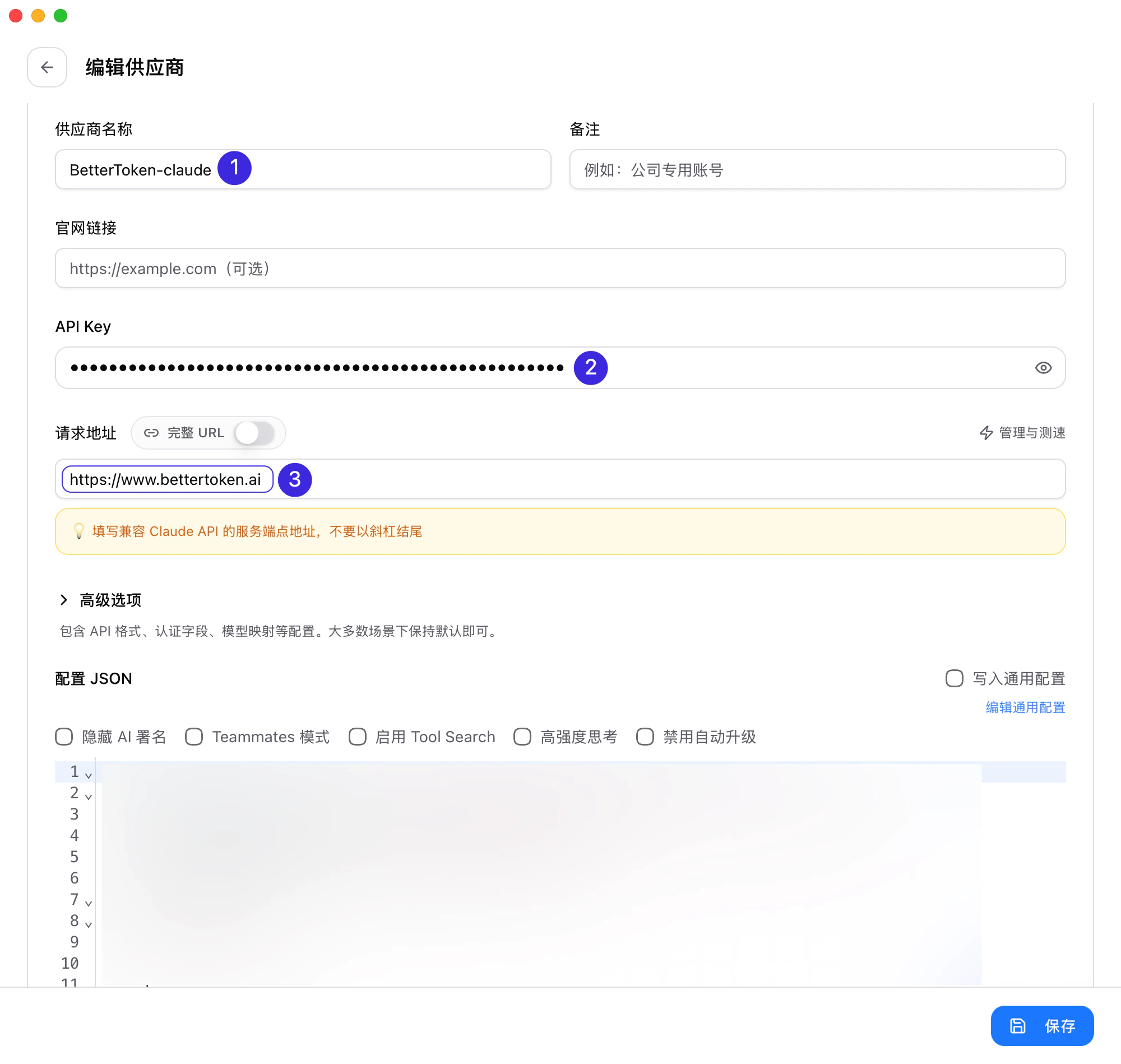Click the 备注 remark field
Viewport: 1121px width, 1064px height.
click(817, 170)
